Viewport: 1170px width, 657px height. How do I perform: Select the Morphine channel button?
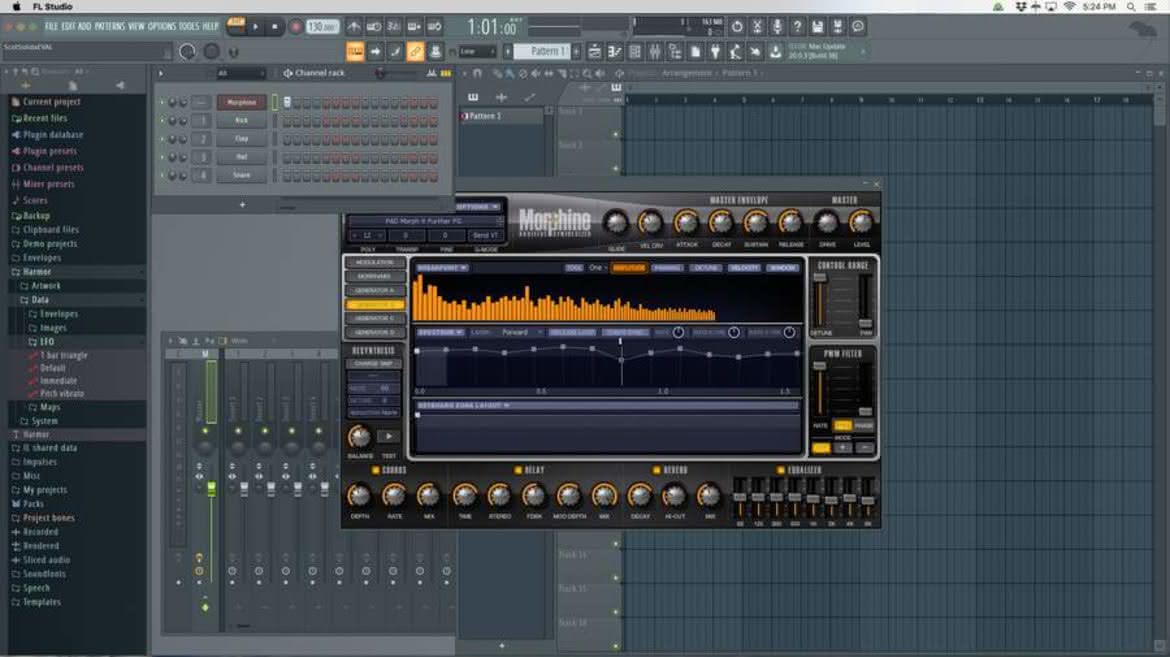pos(242,102)
